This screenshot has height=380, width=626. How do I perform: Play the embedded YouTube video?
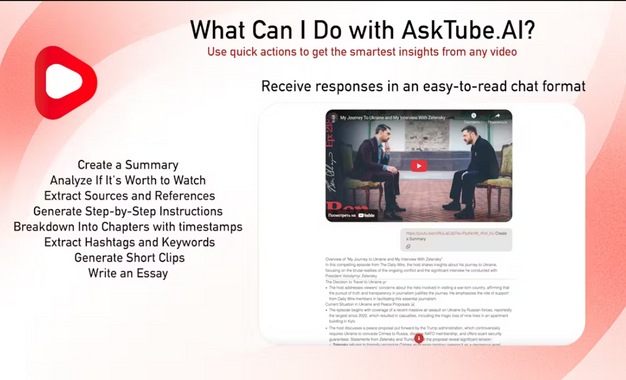click(x=419, y=166)
